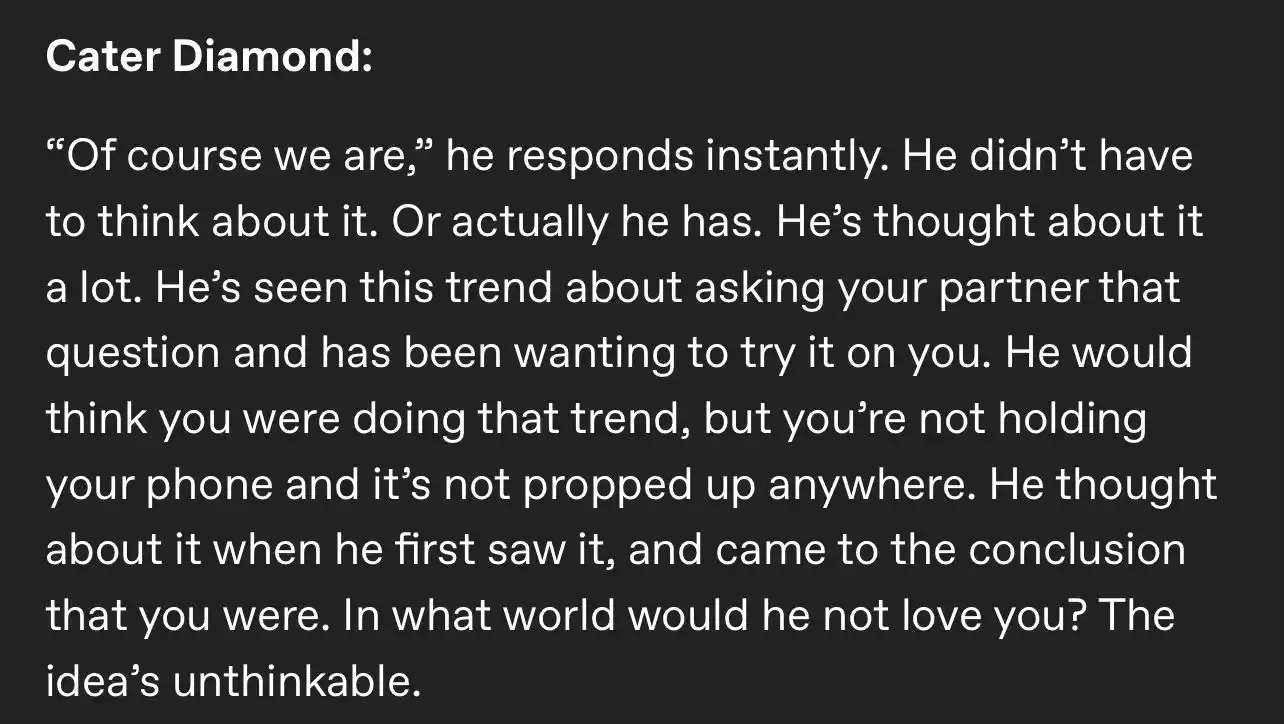Viewport: 1284px width, 724px height.
Task: Click the "Cater Diamond:" heading
Action: click(209, 56)
